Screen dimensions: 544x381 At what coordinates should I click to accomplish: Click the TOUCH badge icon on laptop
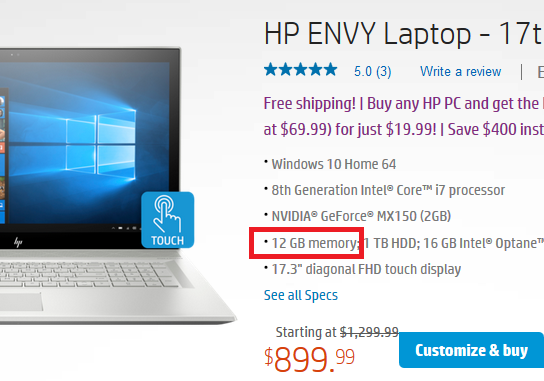coord(168,220)
